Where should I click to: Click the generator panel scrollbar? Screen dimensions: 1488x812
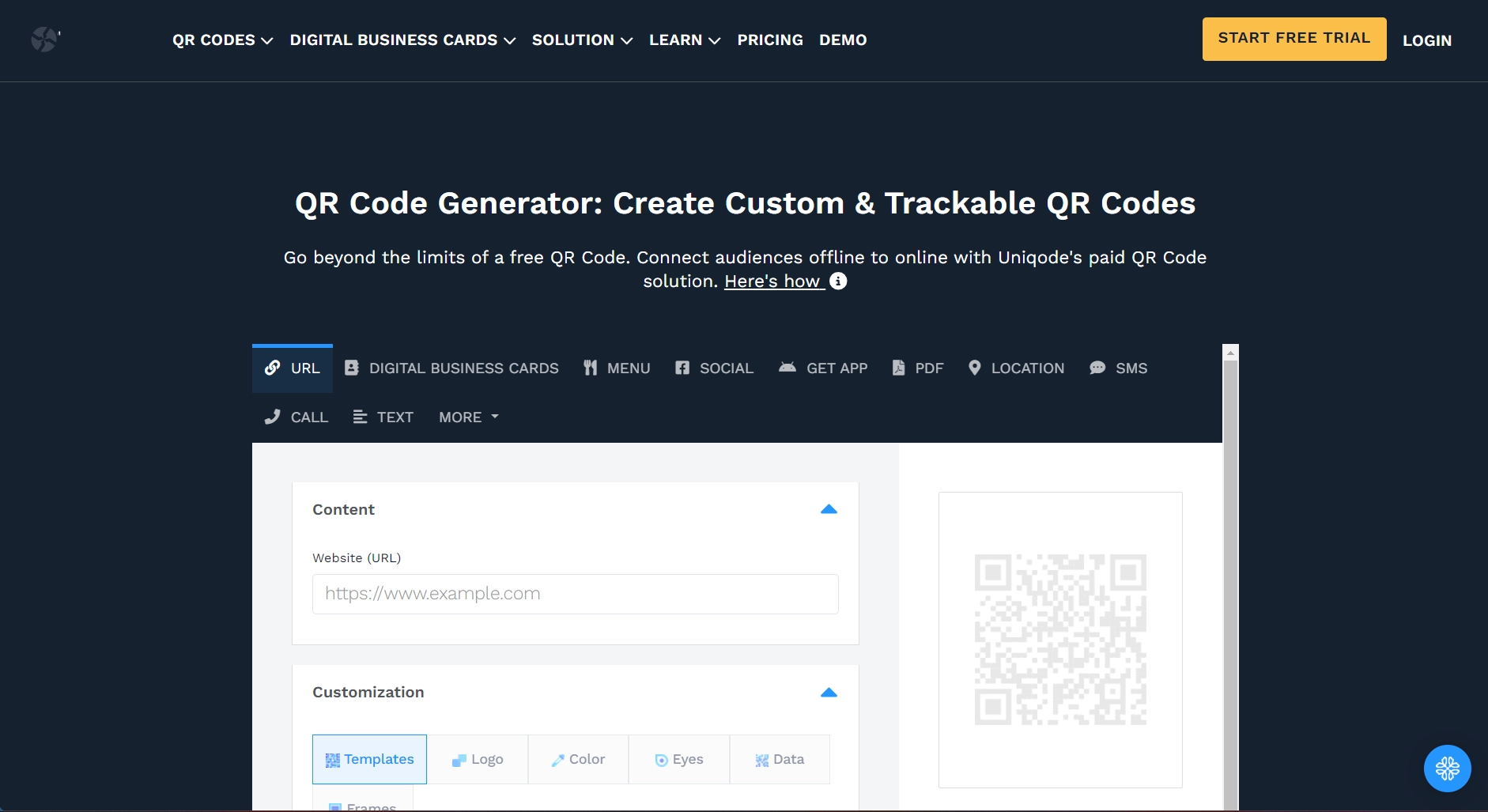click(x=1230, y=585)
